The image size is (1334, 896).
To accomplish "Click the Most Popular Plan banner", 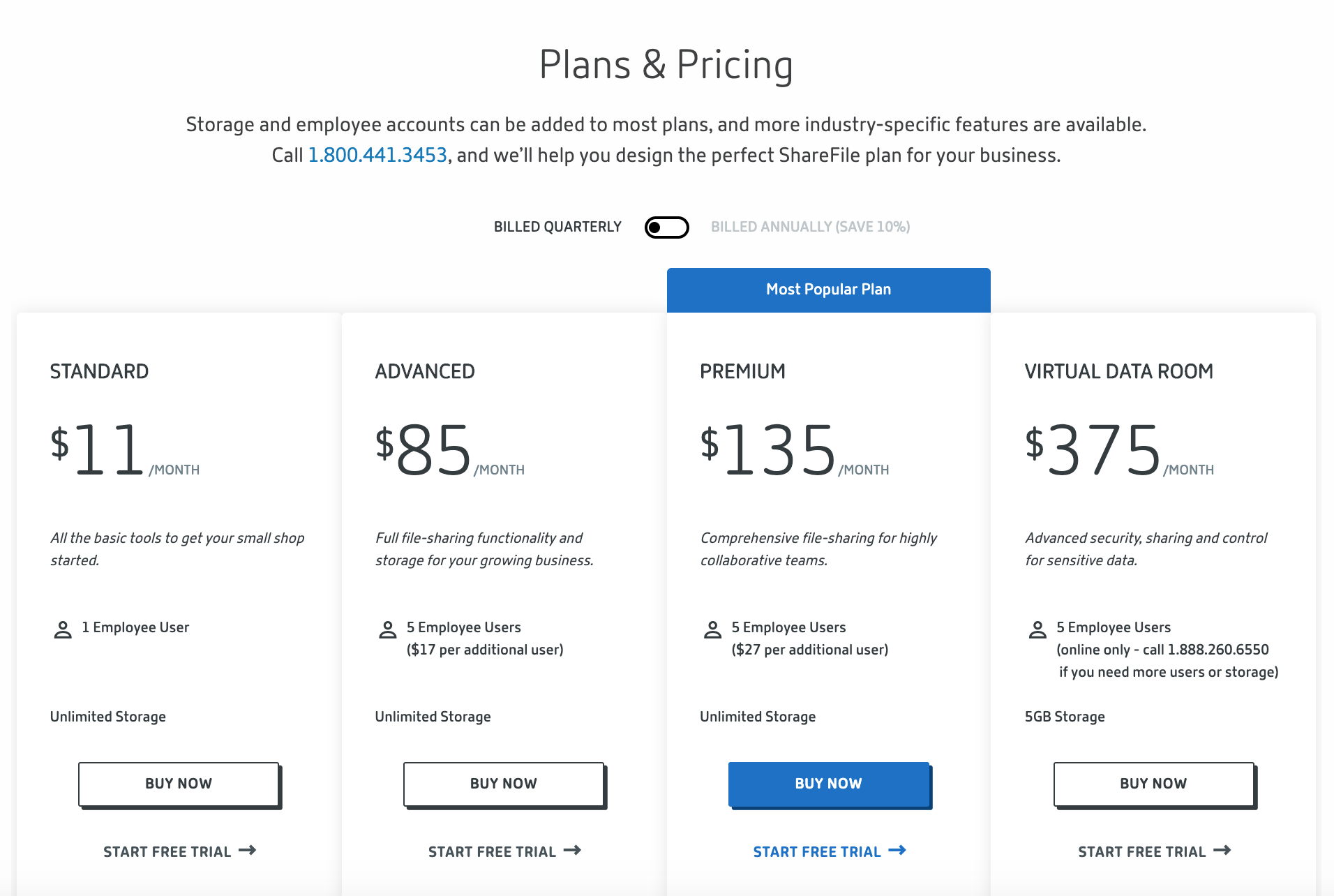I will [828, 290].
